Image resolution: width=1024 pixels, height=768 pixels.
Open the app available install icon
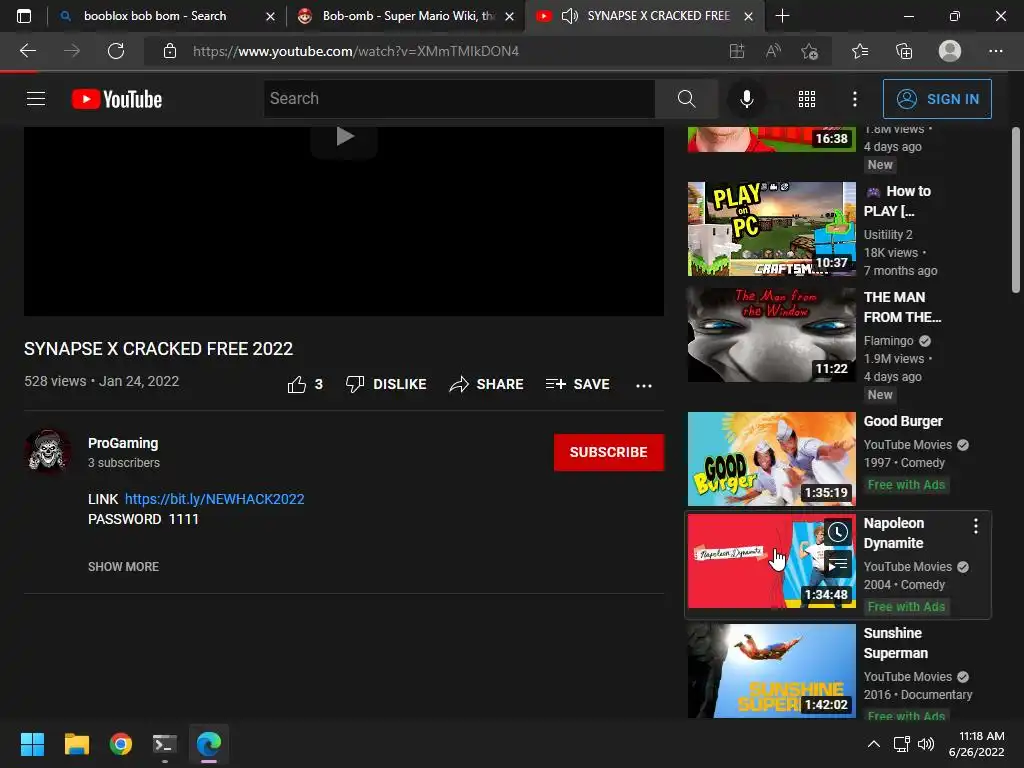(x=737, y=51)
